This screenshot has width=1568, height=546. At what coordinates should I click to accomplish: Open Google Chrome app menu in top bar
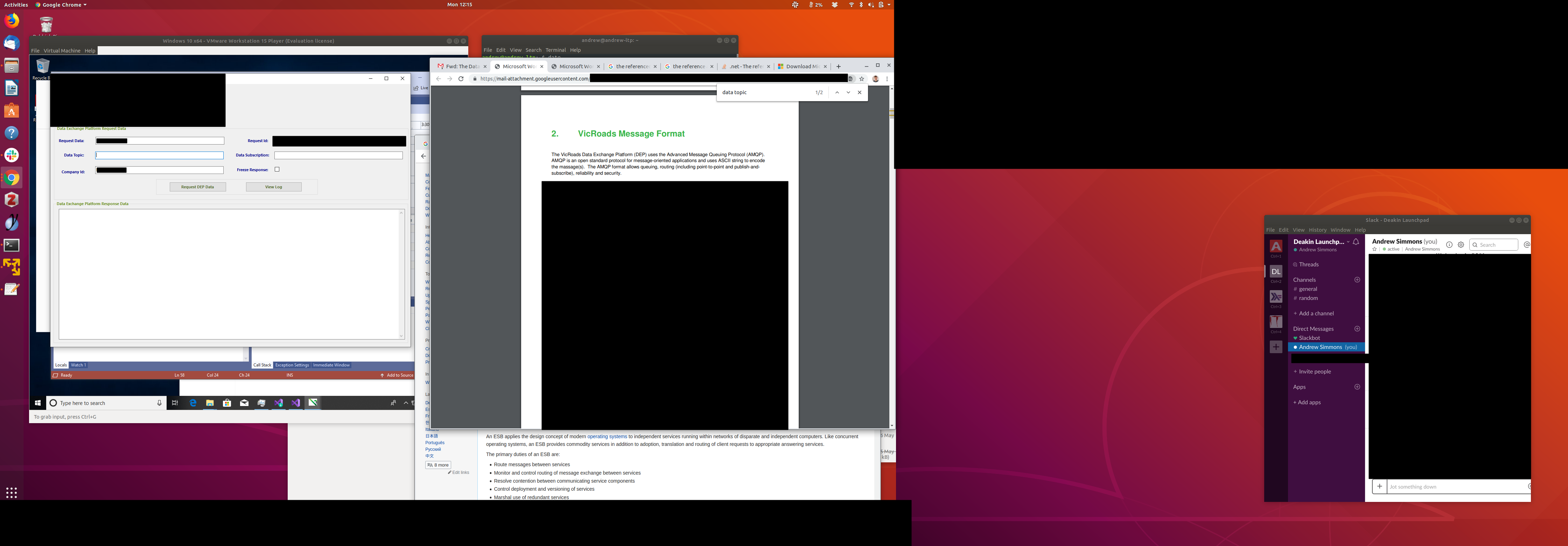pos(61,5)
